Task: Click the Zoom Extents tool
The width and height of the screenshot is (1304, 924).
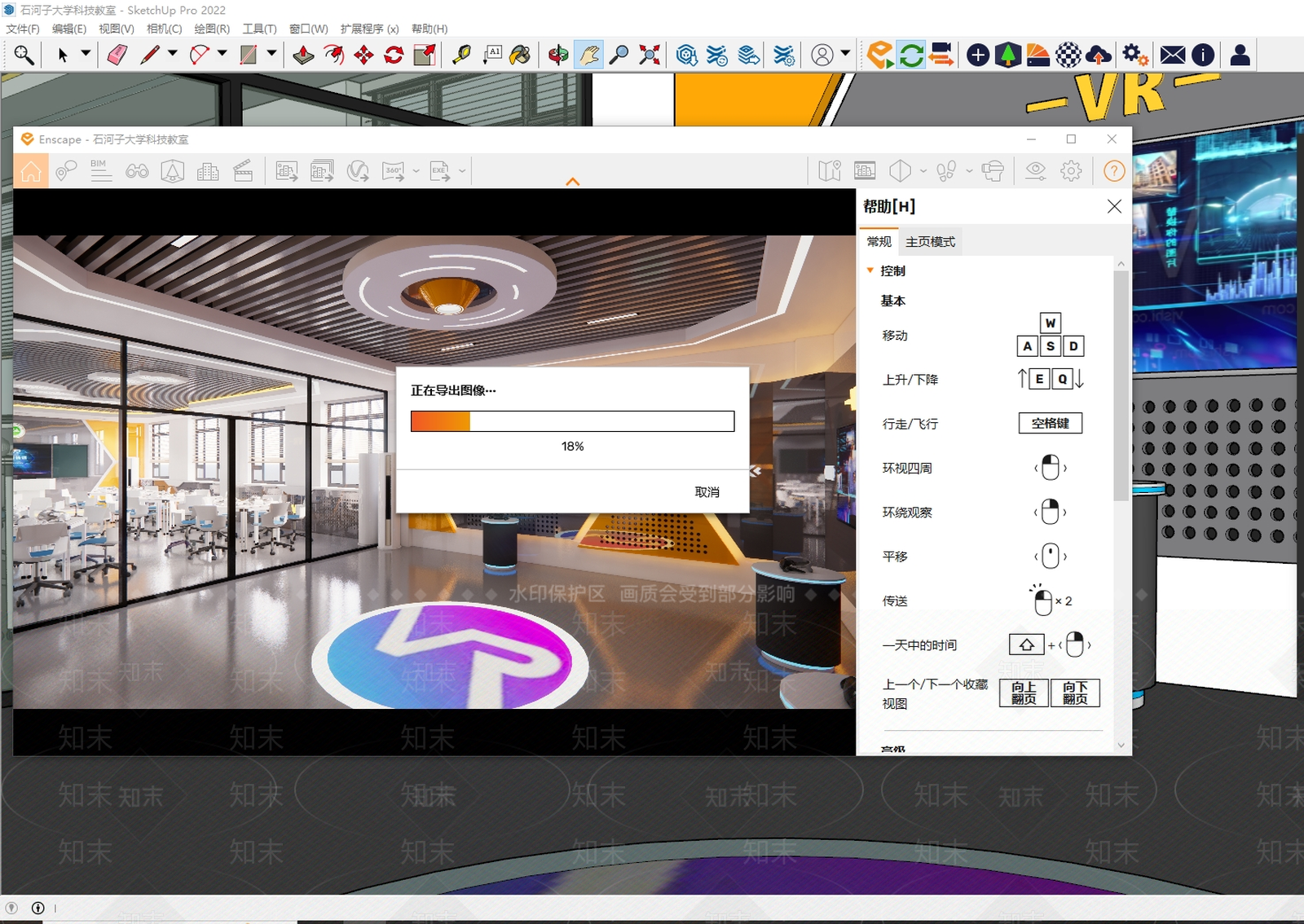Action: pos(650,55)
